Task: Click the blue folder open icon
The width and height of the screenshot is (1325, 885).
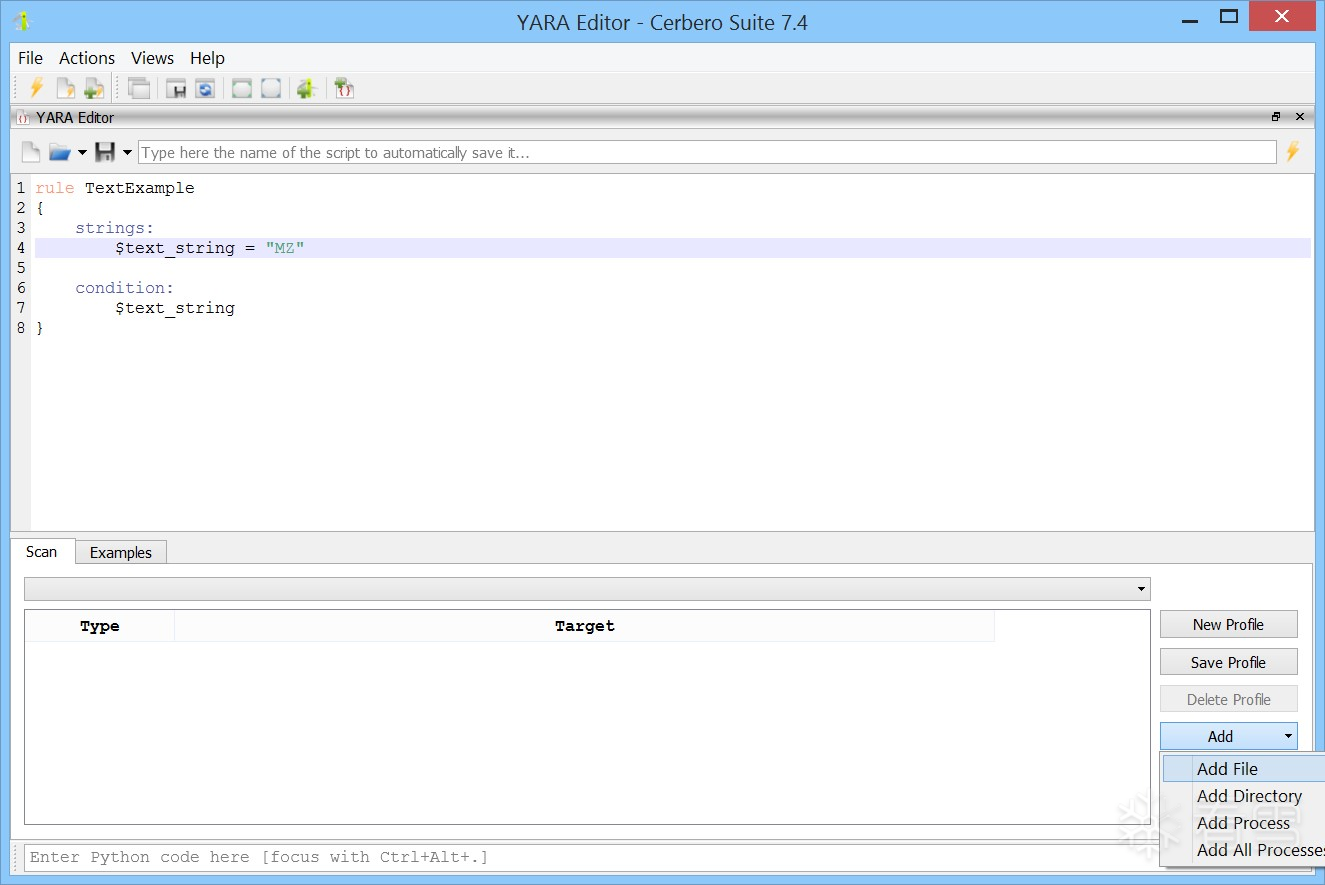Action: click(x=60, y=152)
